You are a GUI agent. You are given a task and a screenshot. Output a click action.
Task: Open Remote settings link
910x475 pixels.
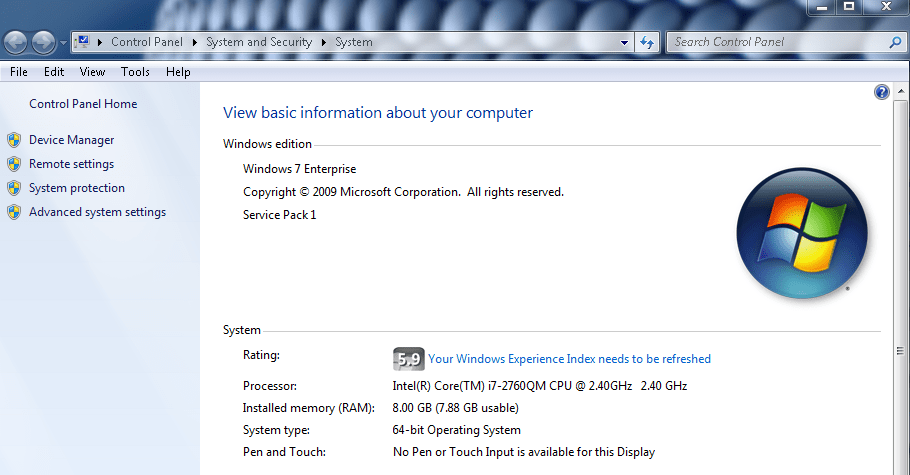click(71, 164)
